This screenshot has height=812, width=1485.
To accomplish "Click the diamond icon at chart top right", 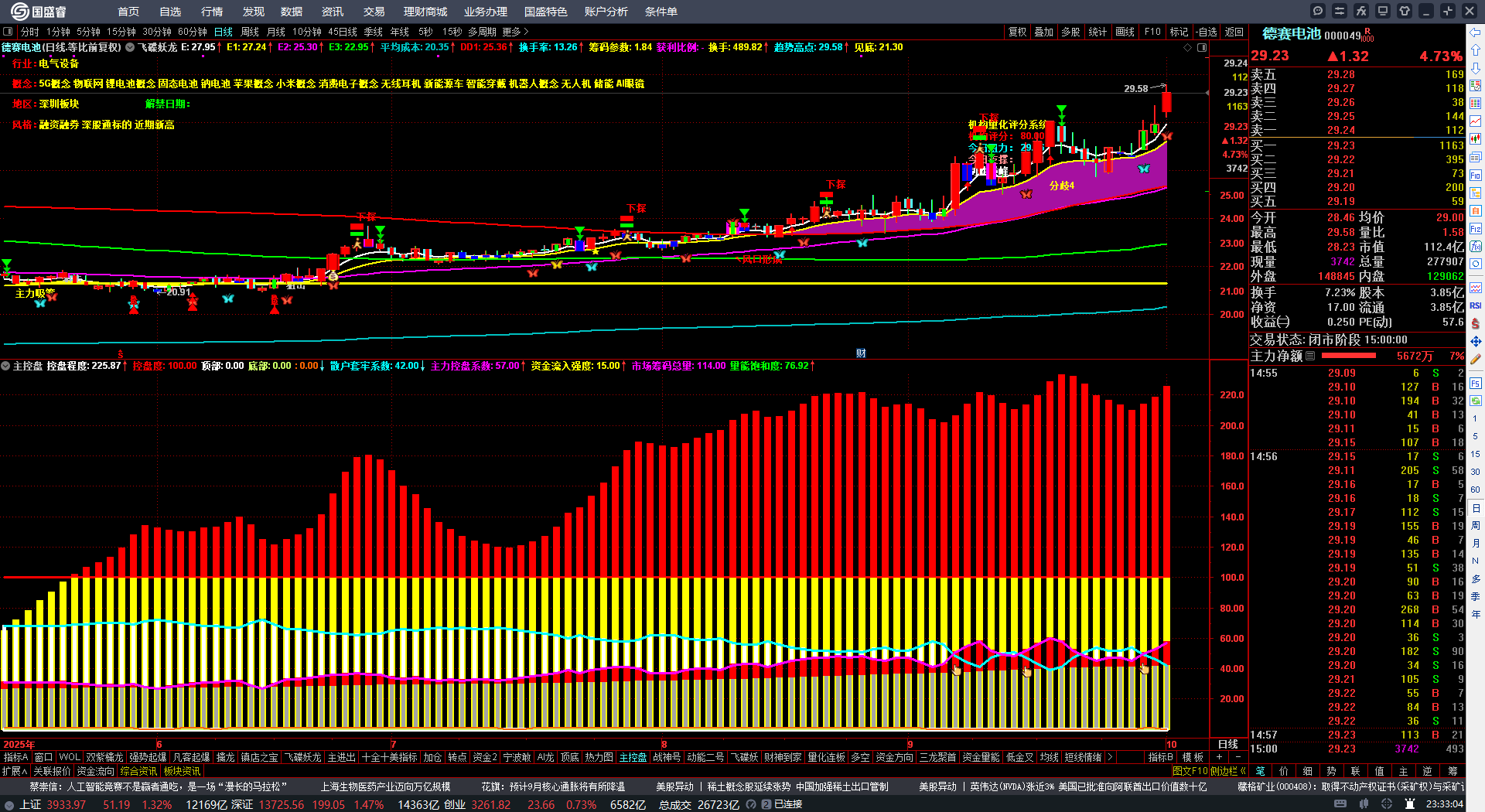I will [1188, 48].
